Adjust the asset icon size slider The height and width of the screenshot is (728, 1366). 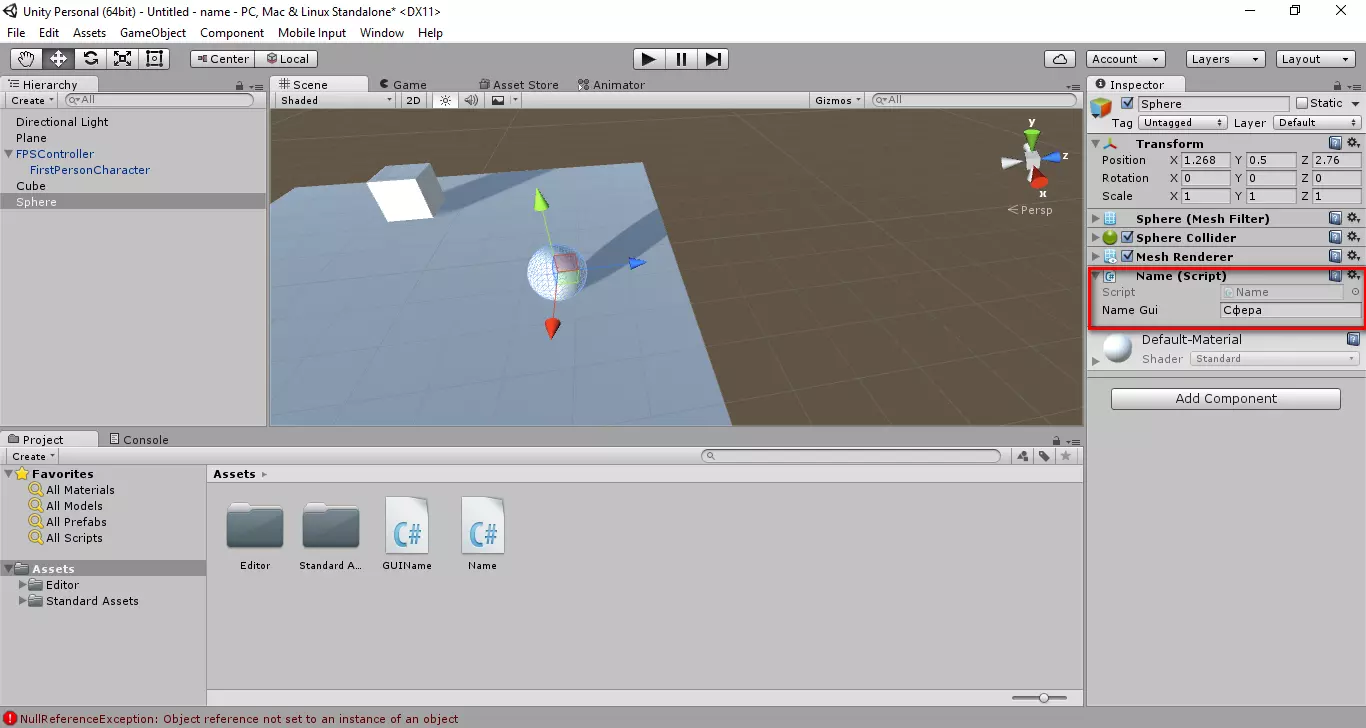pos(1043,698)
